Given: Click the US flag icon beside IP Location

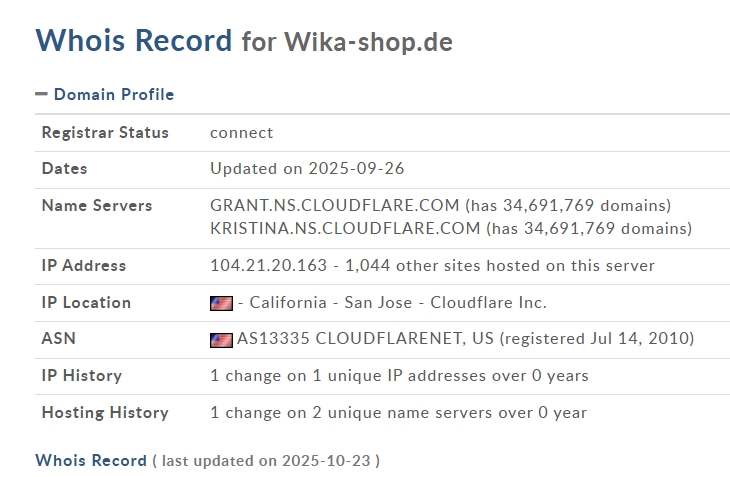Looking at the screenshot, I should (x=221, y=303).
